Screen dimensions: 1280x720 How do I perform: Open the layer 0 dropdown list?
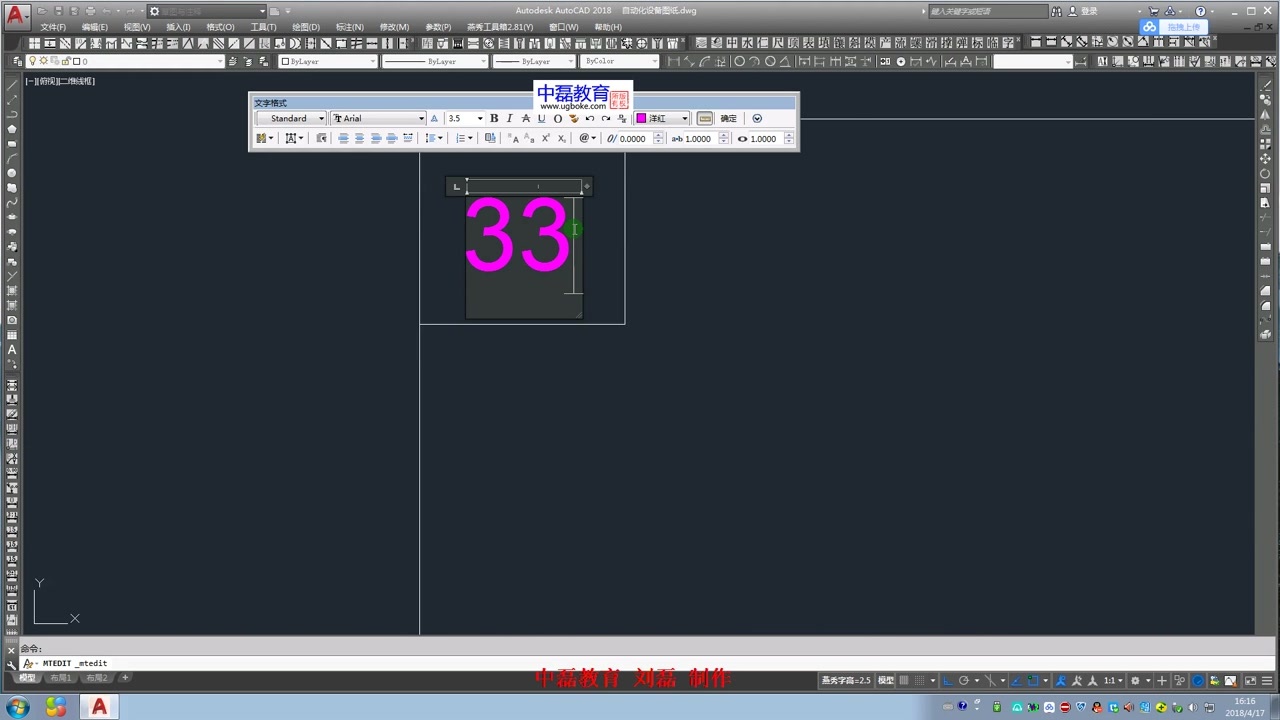point(123,61)
